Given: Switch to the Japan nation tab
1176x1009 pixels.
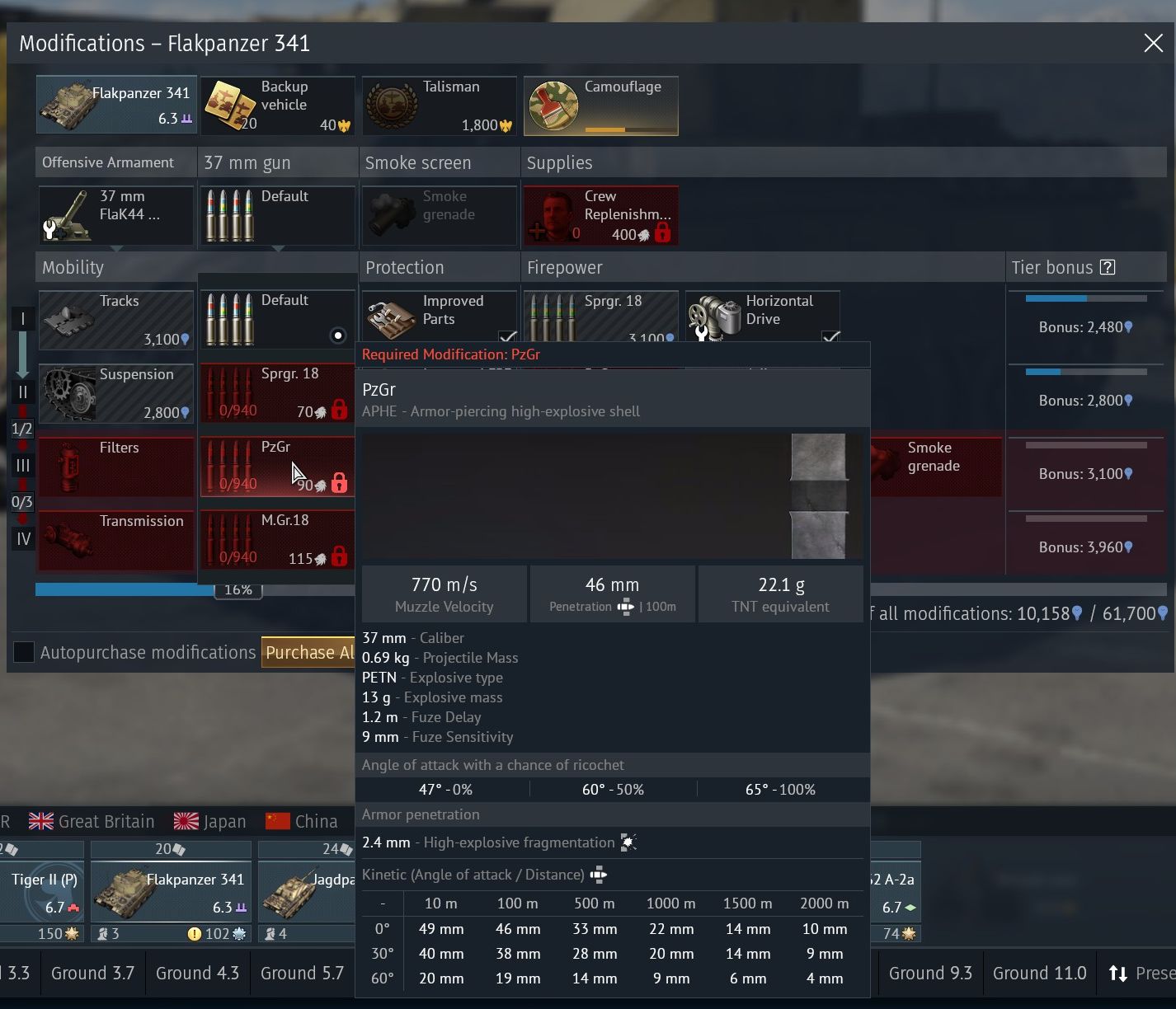Looking at the screenshot, I should tap(209, 821).
